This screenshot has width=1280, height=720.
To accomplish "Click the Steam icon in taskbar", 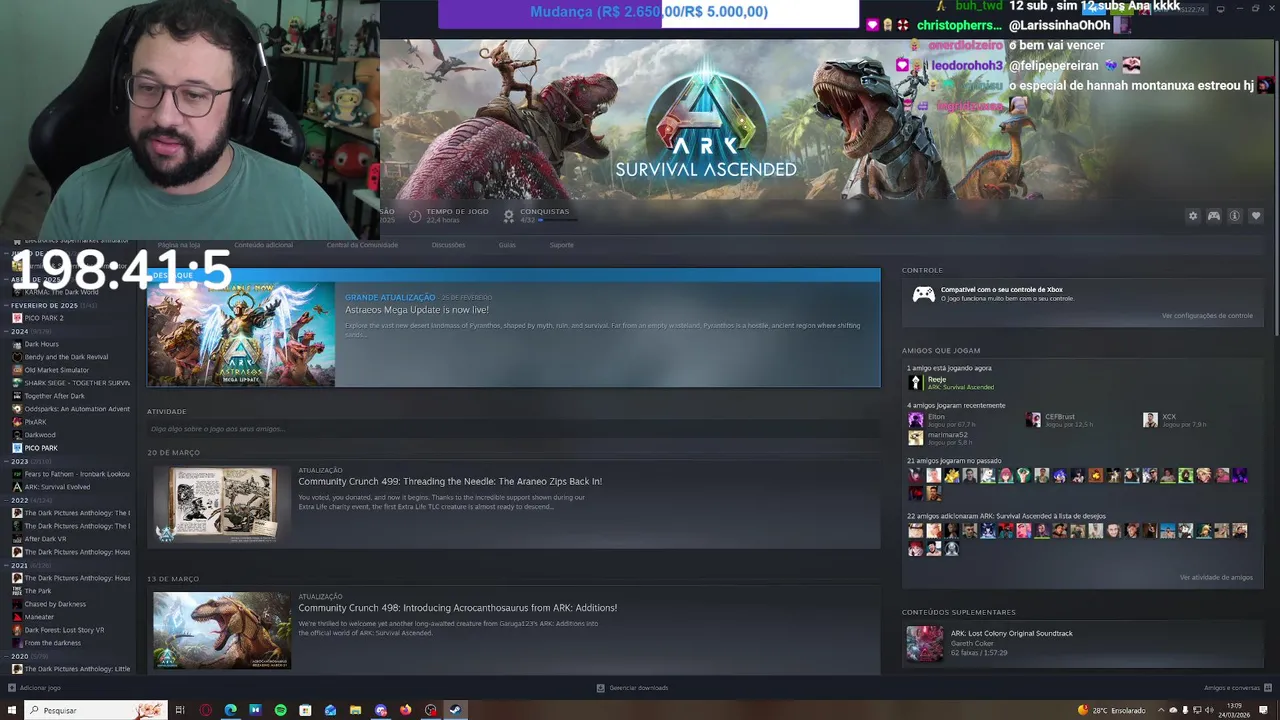I will [455, 710].
